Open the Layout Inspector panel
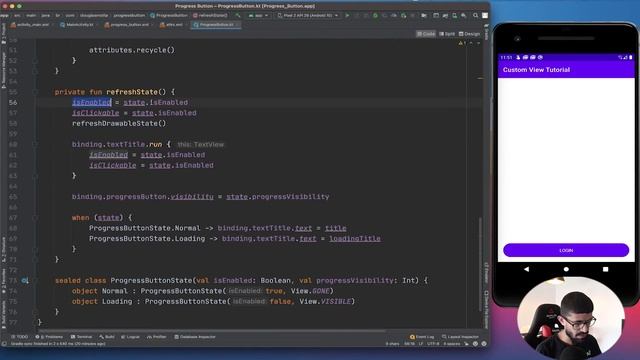 tap(460, 337)
